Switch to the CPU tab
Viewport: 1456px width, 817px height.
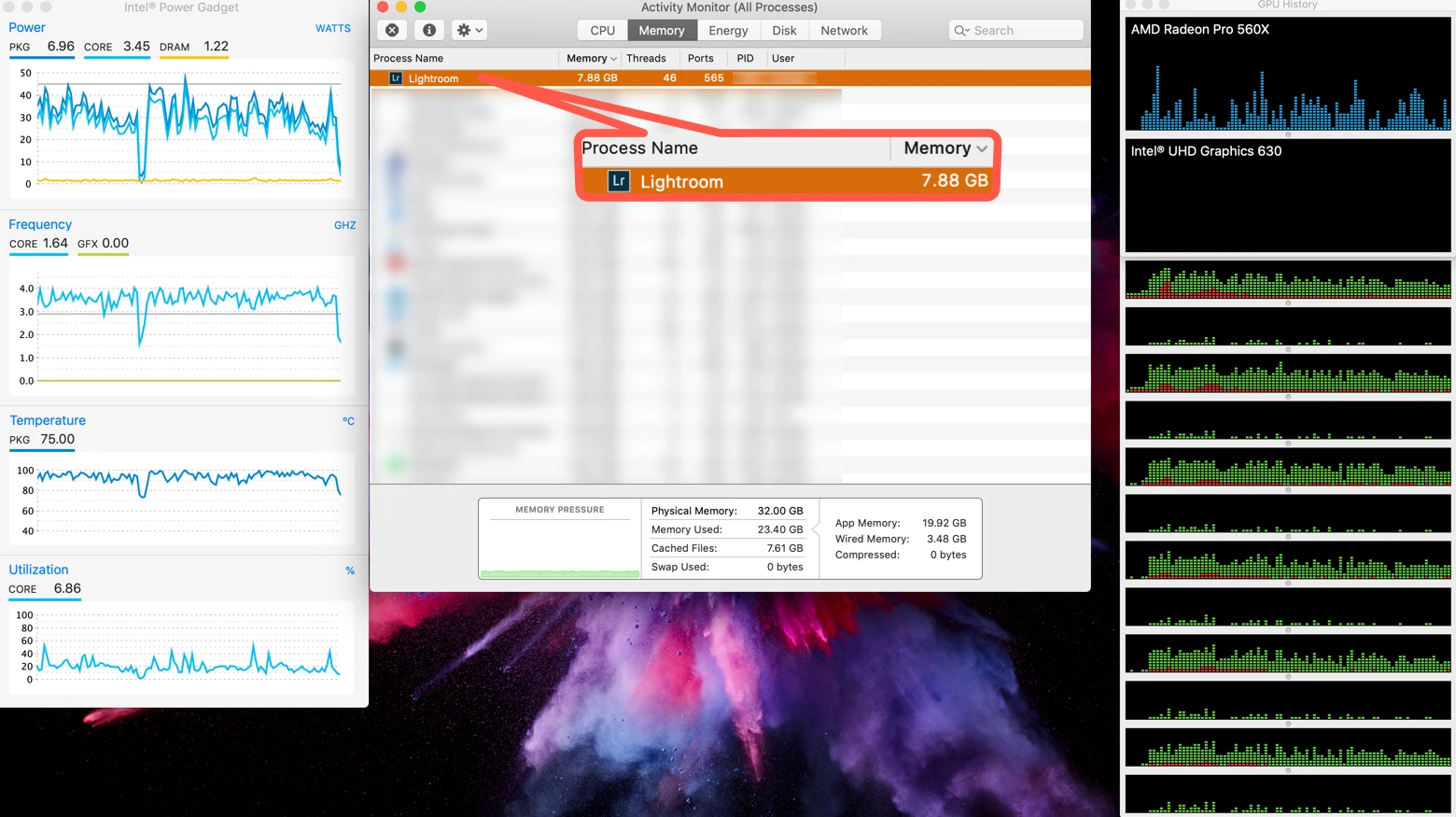coord(603,30)
